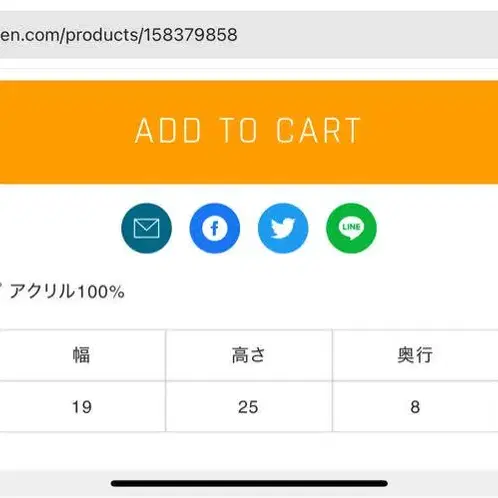The height and width of the screenshot is (498, 498).
Task: Select the browser URL address bar
Action: [x=249, y=35]
